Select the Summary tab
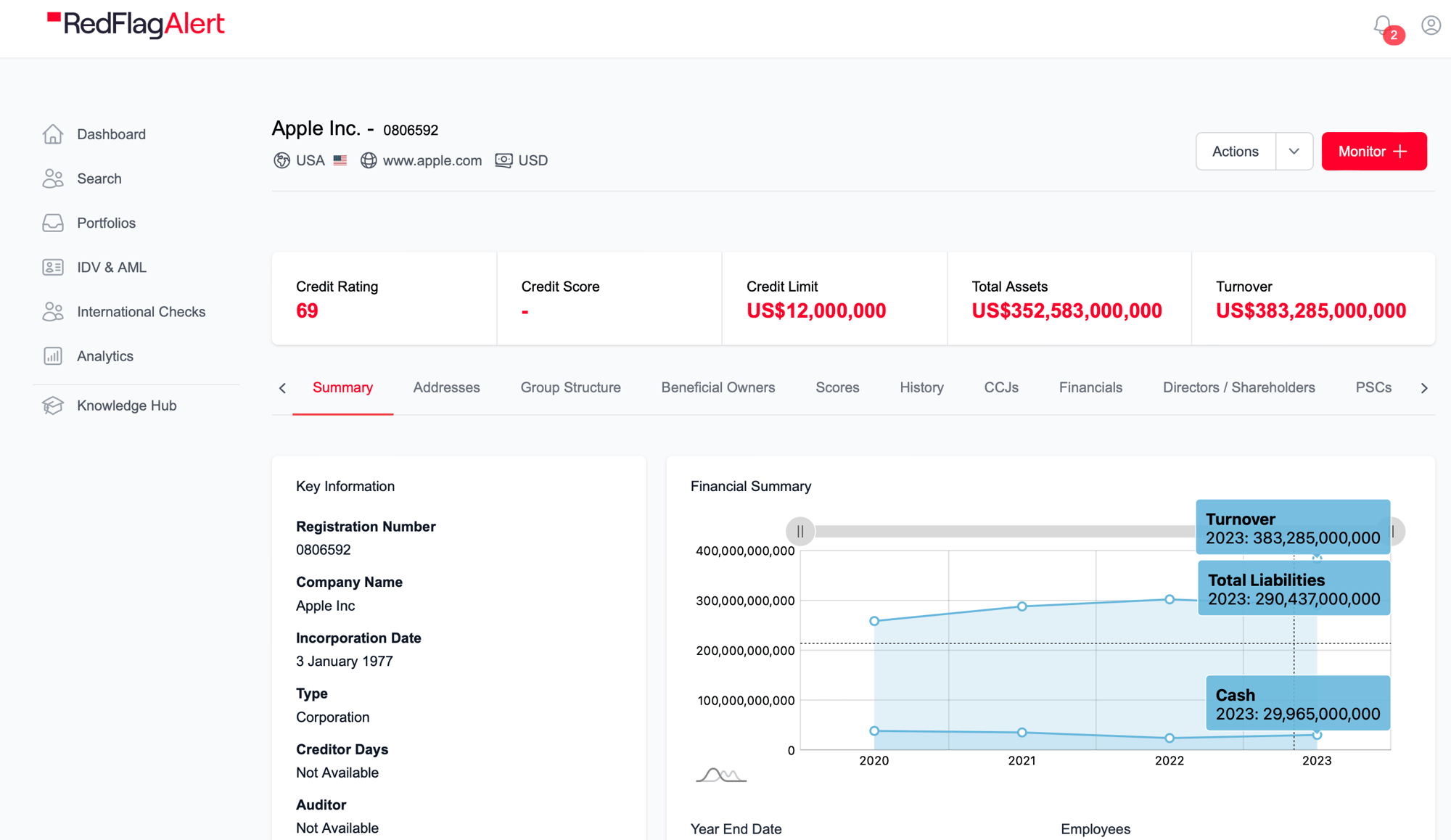The width and height of the screenshot is (1451, 840). point(342,387)
